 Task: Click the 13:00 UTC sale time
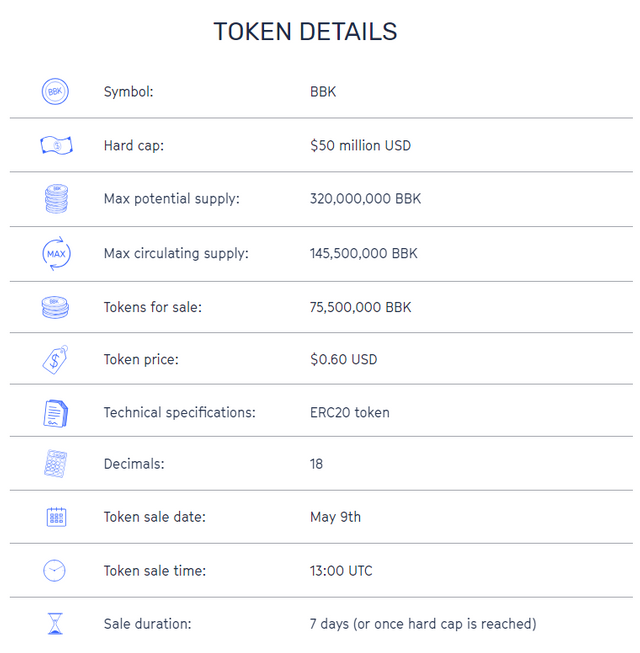[343, 571]
